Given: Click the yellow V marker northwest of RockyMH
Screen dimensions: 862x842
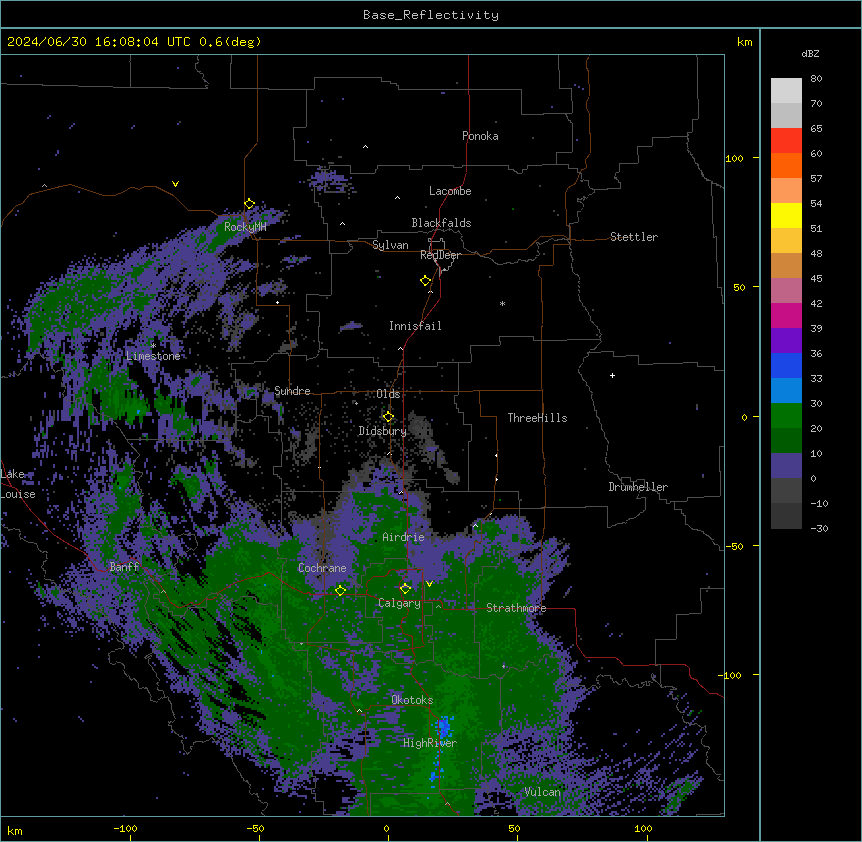Looking at the screenshot, I should [175, 184].
